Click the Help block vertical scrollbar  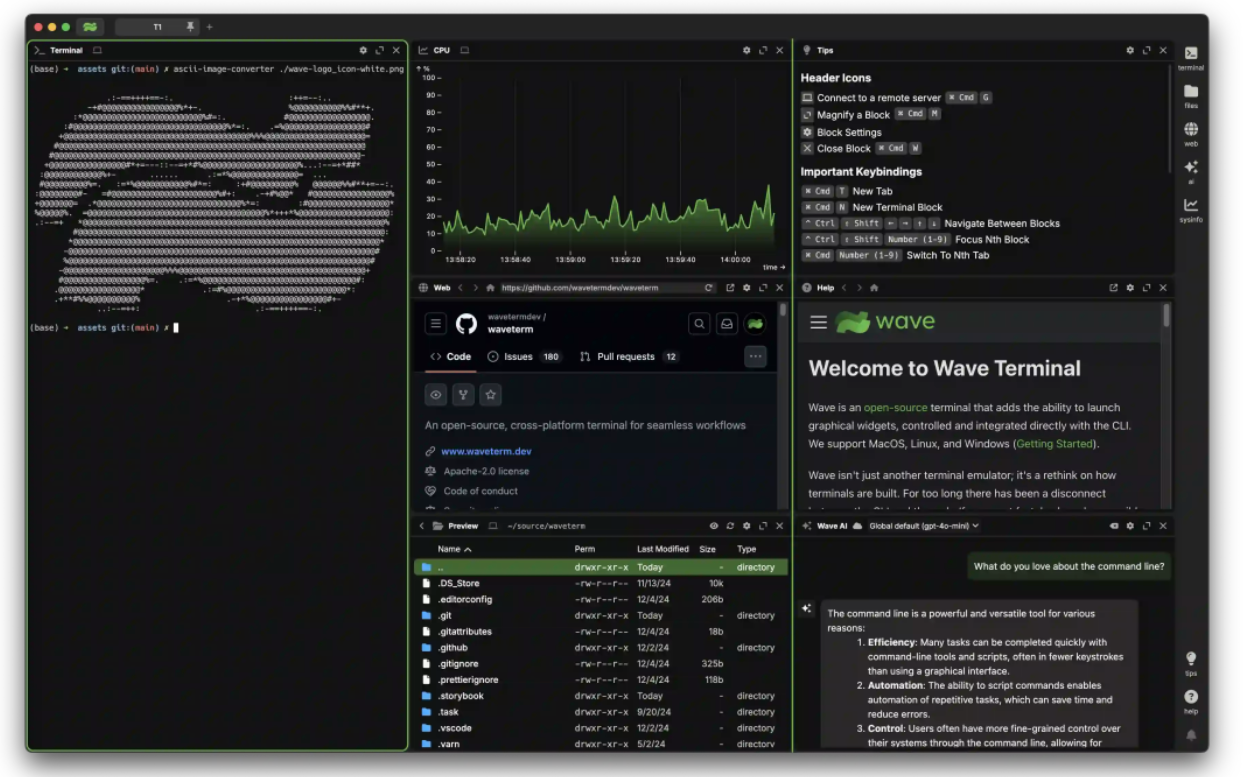[x=1166, y=316]
